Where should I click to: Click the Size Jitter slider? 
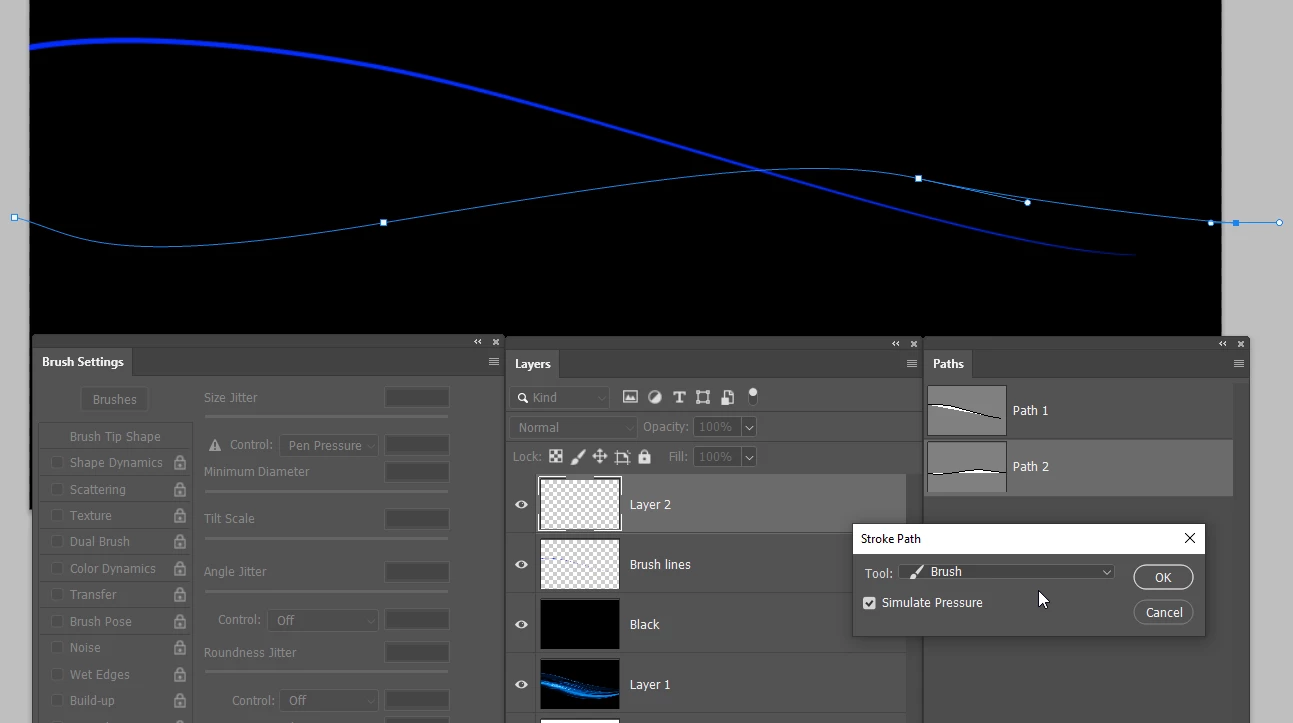(x=326, y=416)
